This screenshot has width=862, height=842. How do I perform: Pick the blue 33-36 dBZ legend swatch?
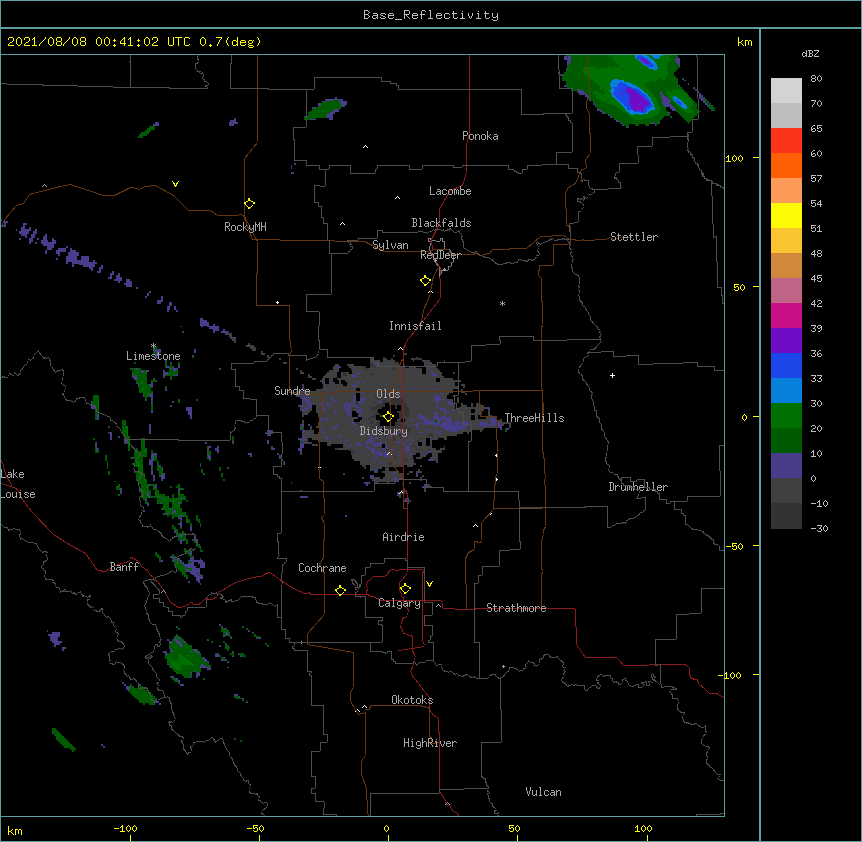[x=786, y=365]
